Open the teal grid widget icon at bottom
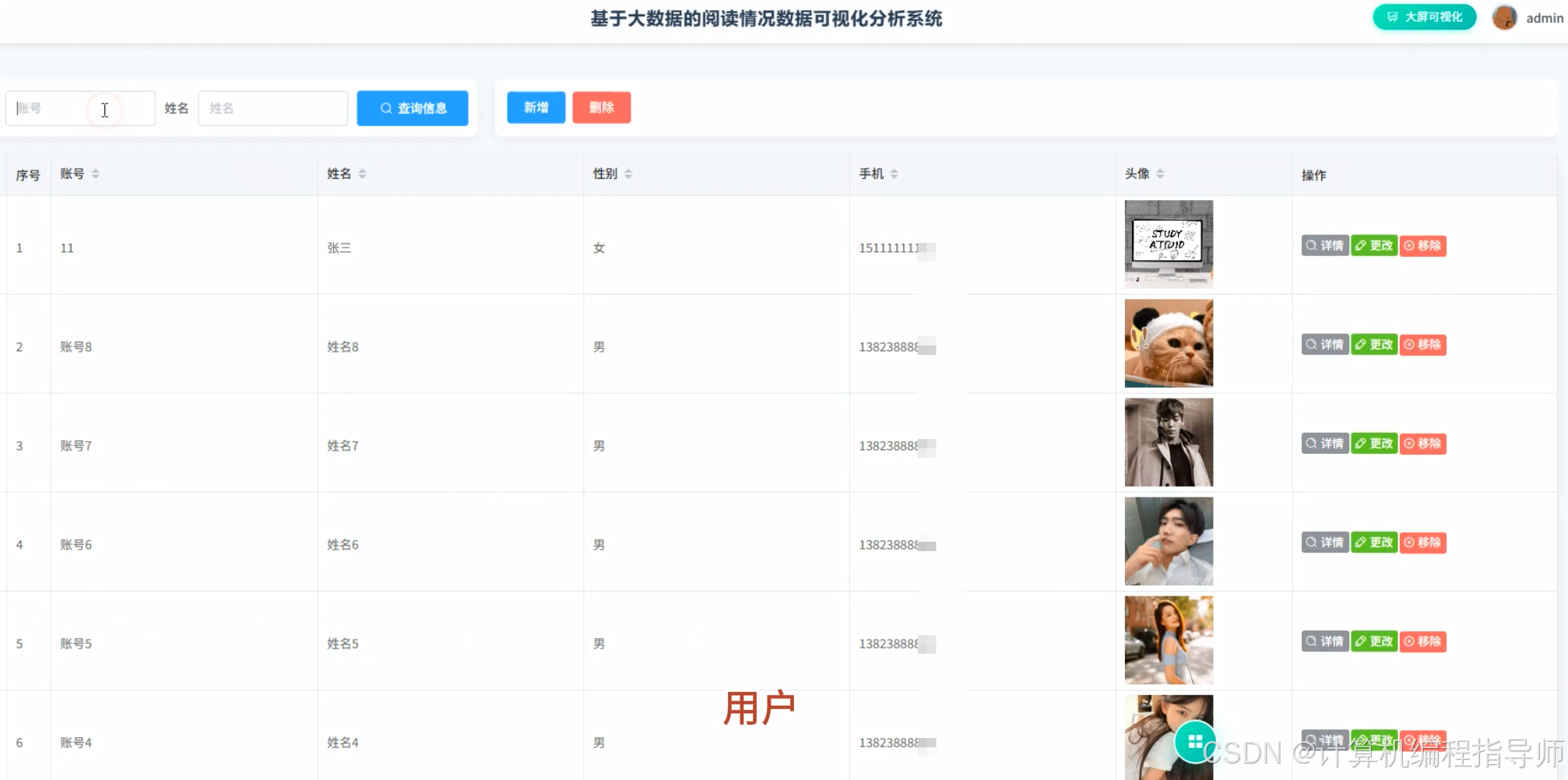This screenshot has height=780, width=1568. pos(1194,742)
